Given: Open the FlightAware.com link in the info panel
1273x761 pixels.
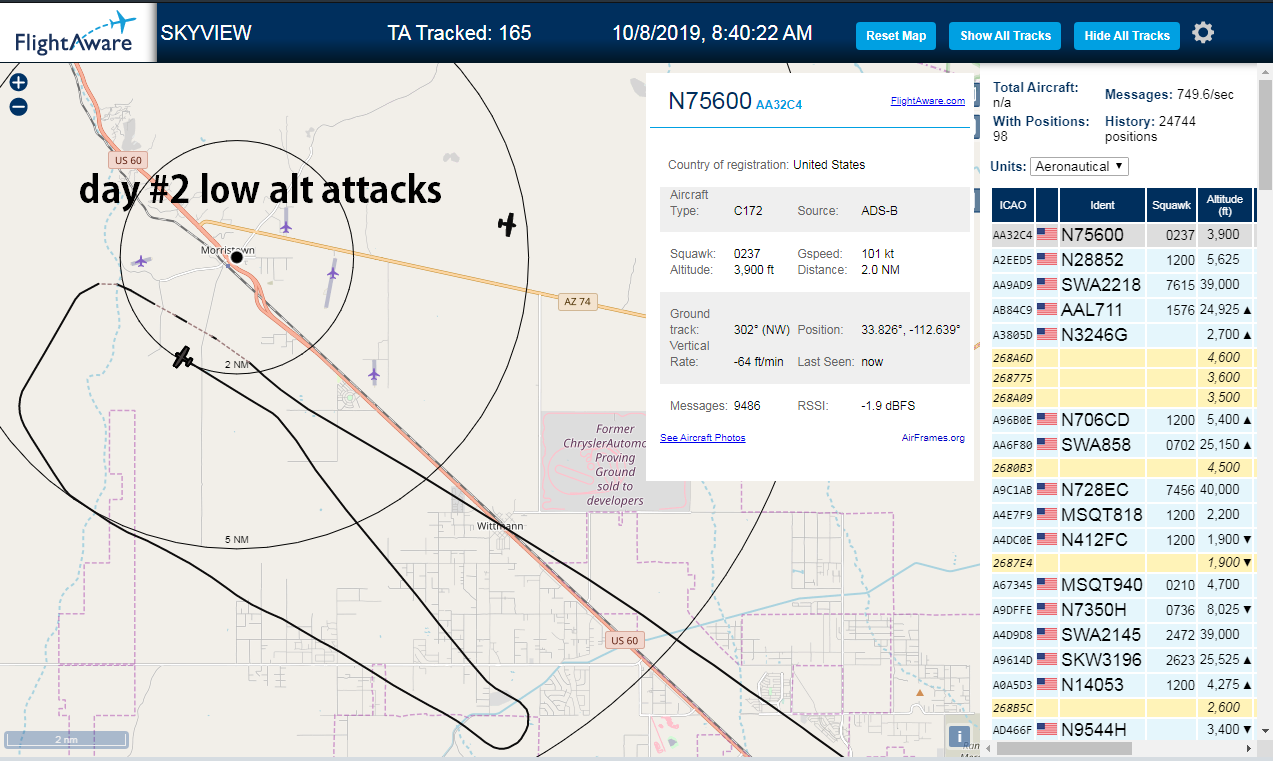Looking at the screenshot, I should [x=927, y=101].
